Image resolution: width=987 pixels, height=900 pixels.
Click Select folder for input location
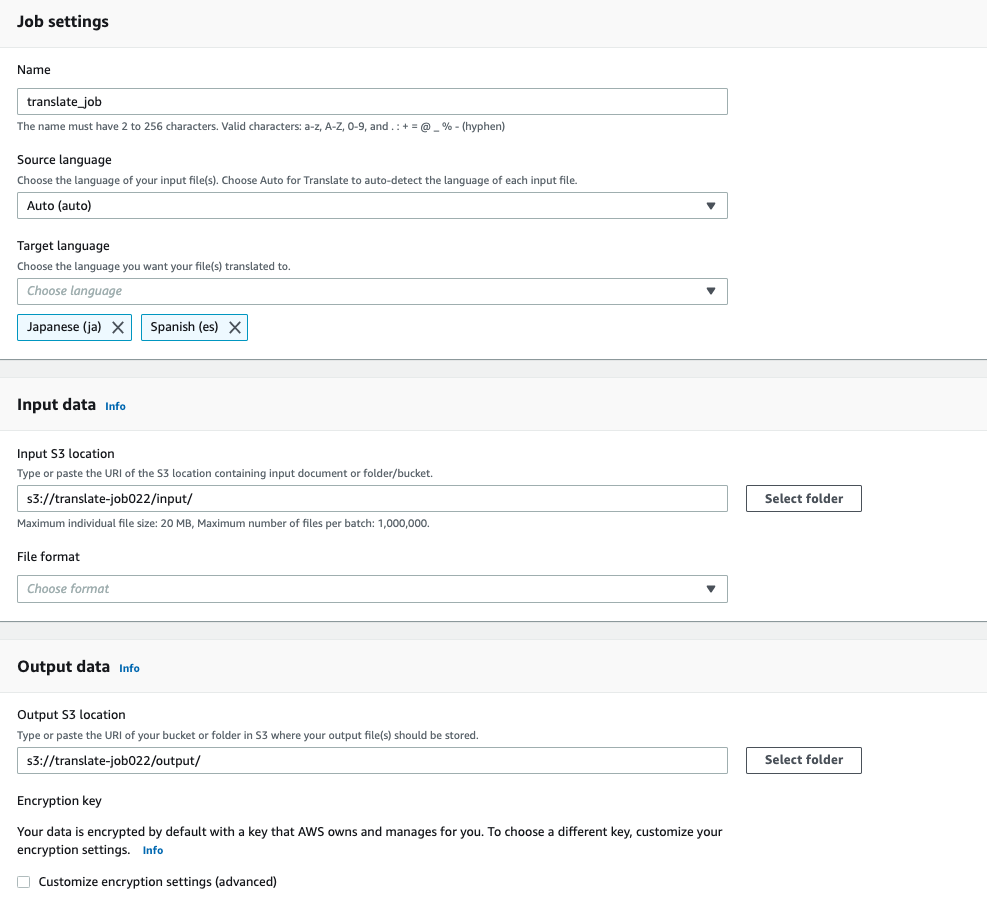click(x=803, y=498)
